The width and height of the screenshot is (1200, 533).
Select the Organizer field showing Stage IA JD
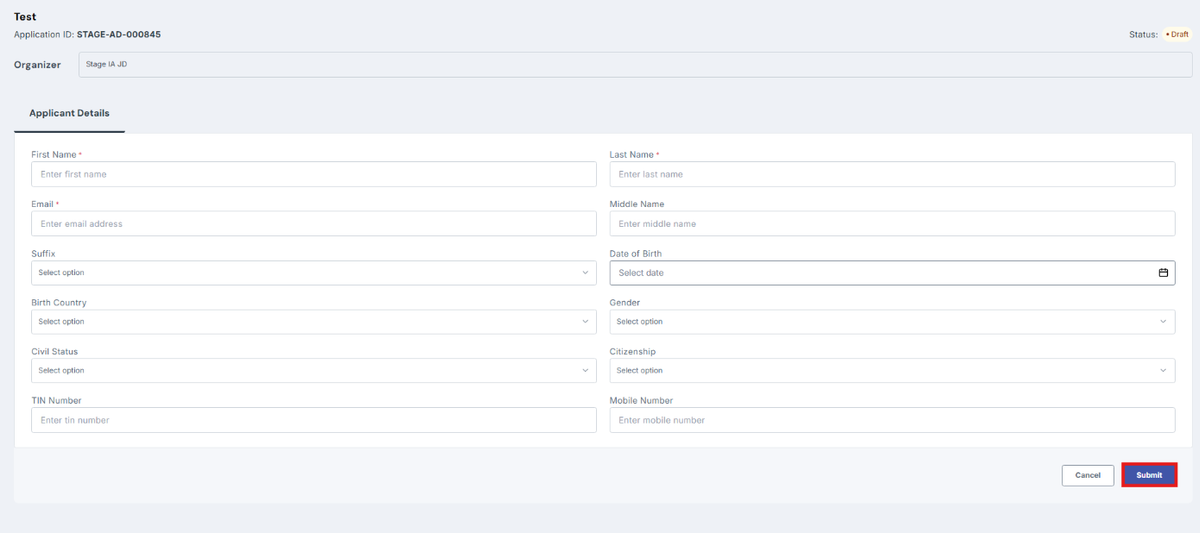635,65
